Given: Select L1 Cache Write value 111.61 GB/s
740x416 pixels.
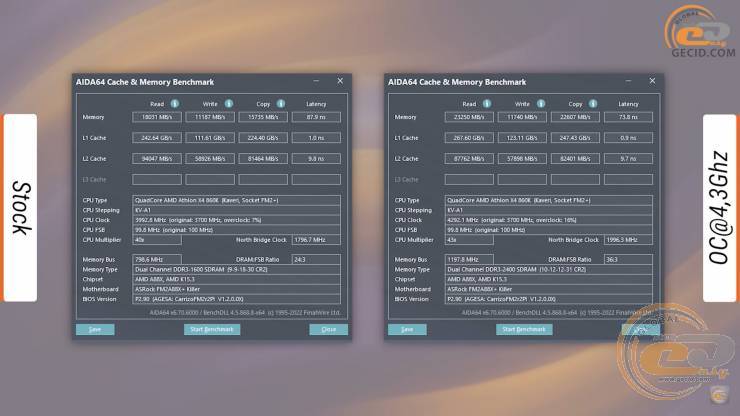Looking at the screenshot, I should click(x=210, y=138).
